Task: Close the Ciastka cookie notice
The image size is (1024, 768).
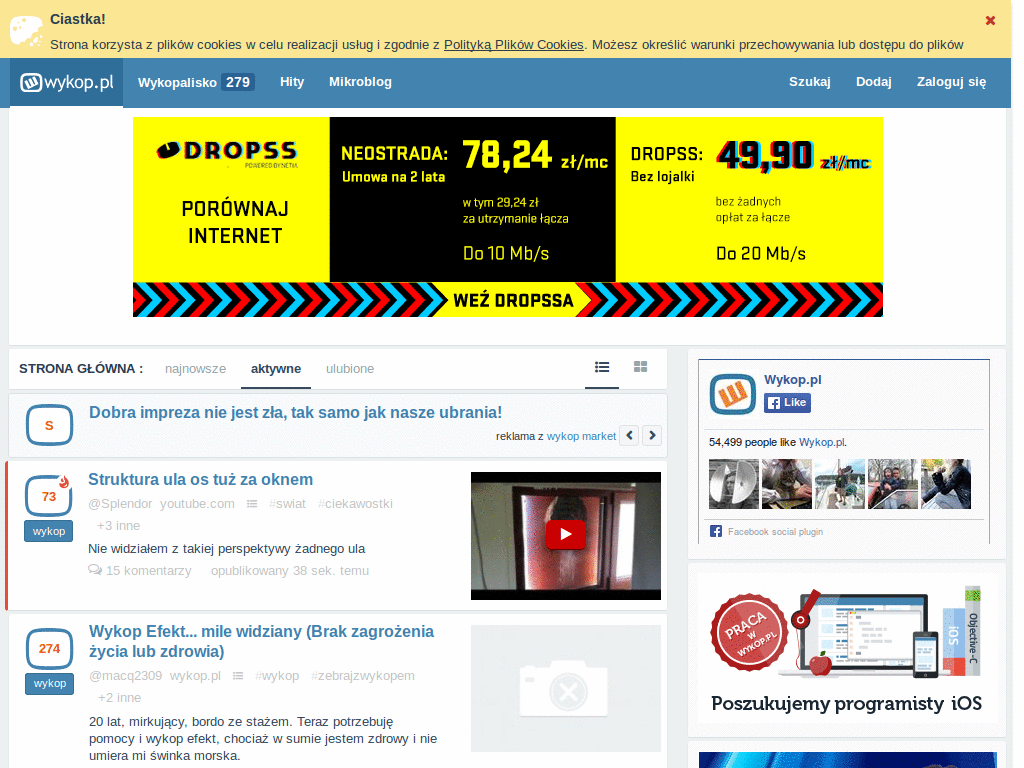Action: [990, 21]
